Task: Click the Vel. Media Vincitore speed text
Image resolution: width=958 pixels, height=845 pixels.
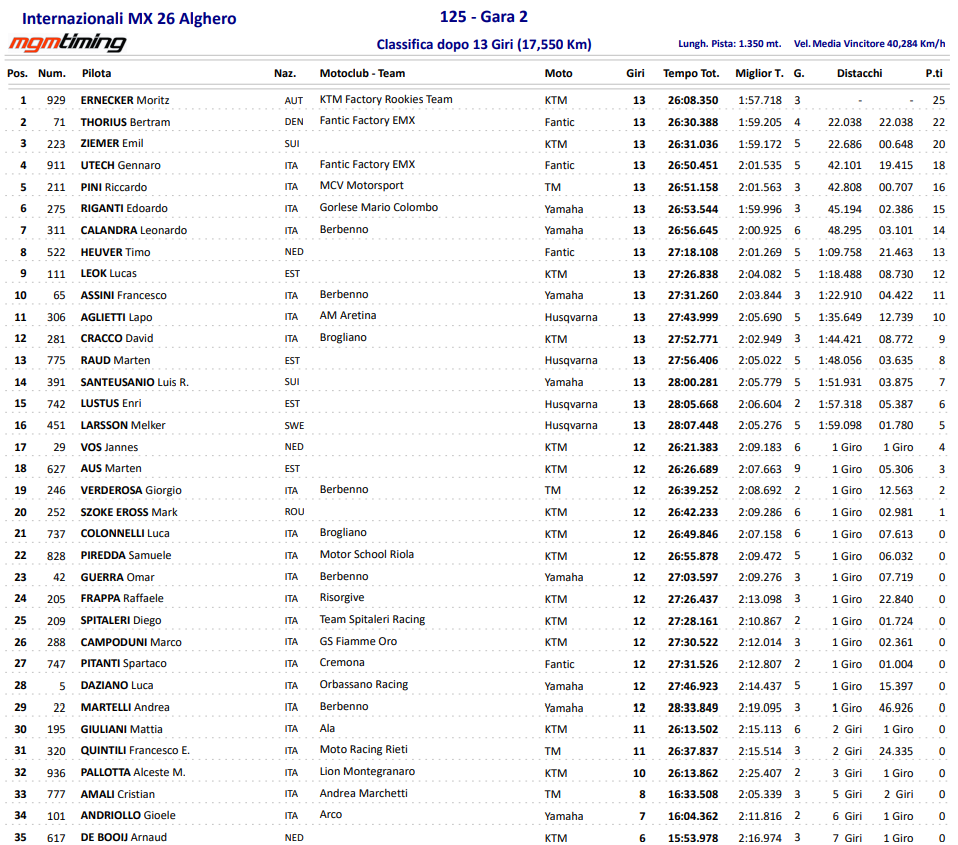Action: [x=869, y=44]
